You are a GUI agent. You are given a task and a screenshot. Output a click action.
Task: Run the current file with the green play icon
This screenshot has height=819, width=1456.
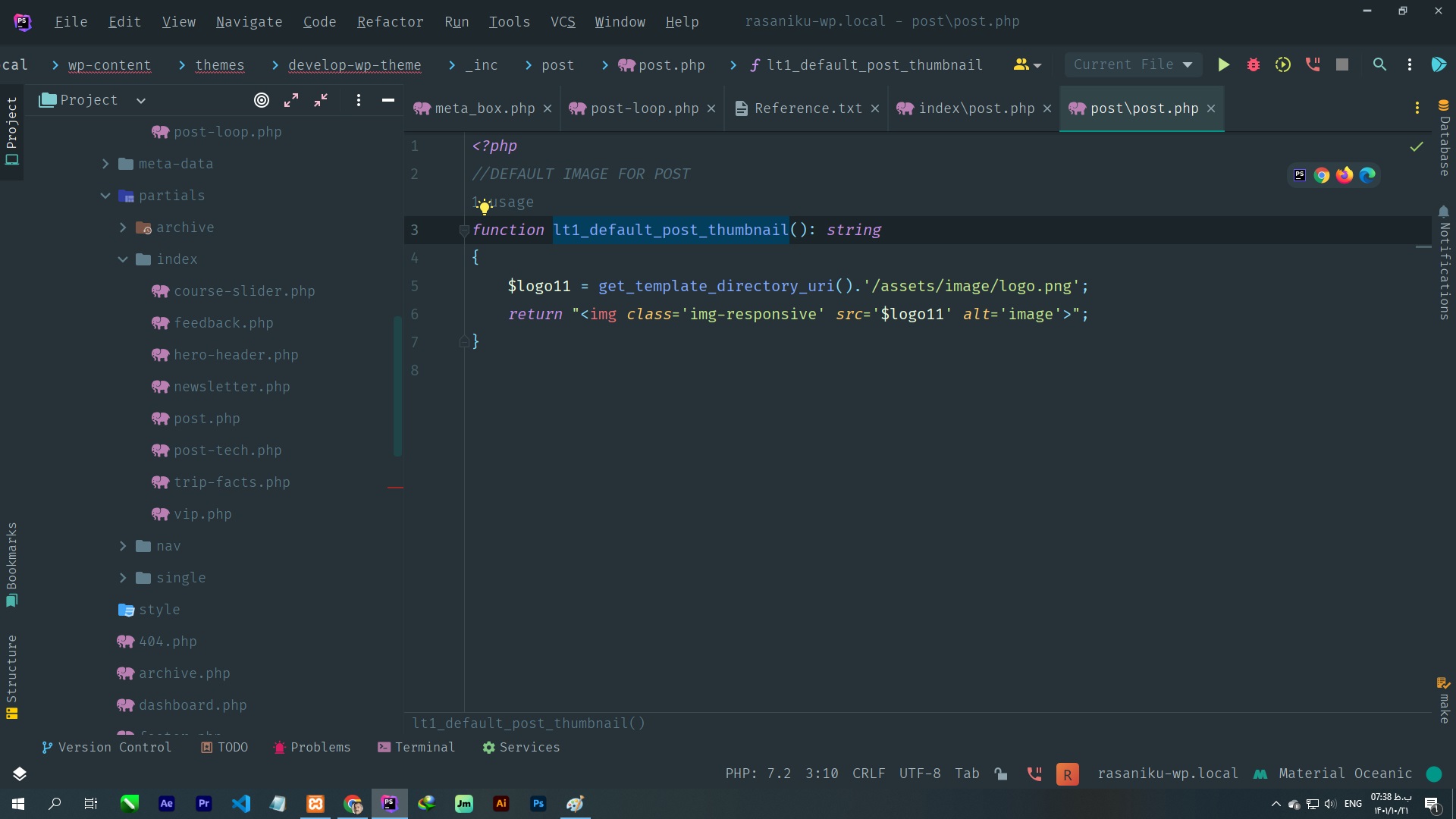1223,65
